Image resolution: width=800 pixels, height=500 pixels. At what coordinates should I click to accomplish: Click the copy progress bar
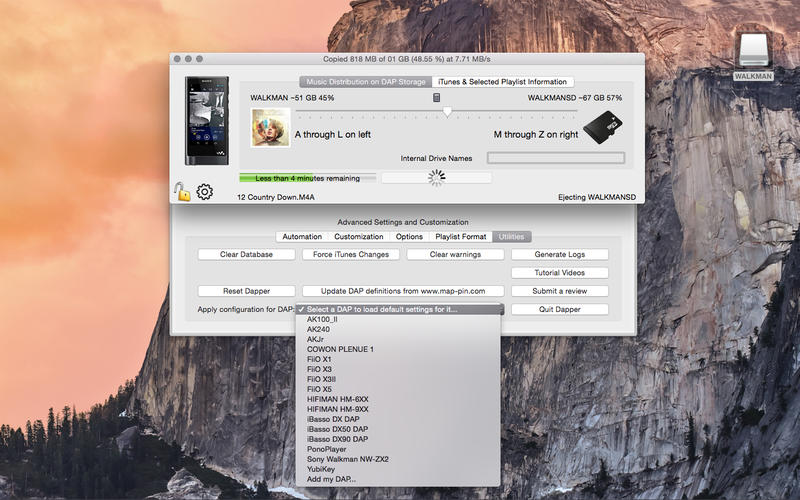point(308,178)
